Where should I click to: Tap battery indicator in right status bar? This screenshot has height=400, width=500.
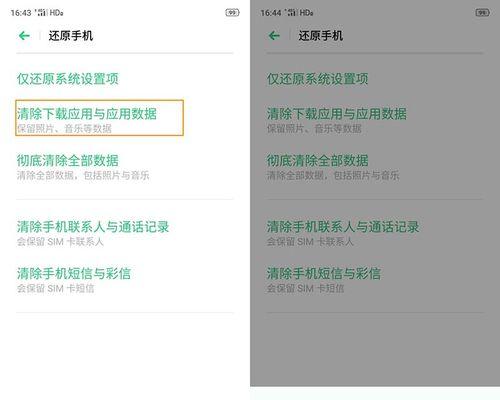[482, 13]
